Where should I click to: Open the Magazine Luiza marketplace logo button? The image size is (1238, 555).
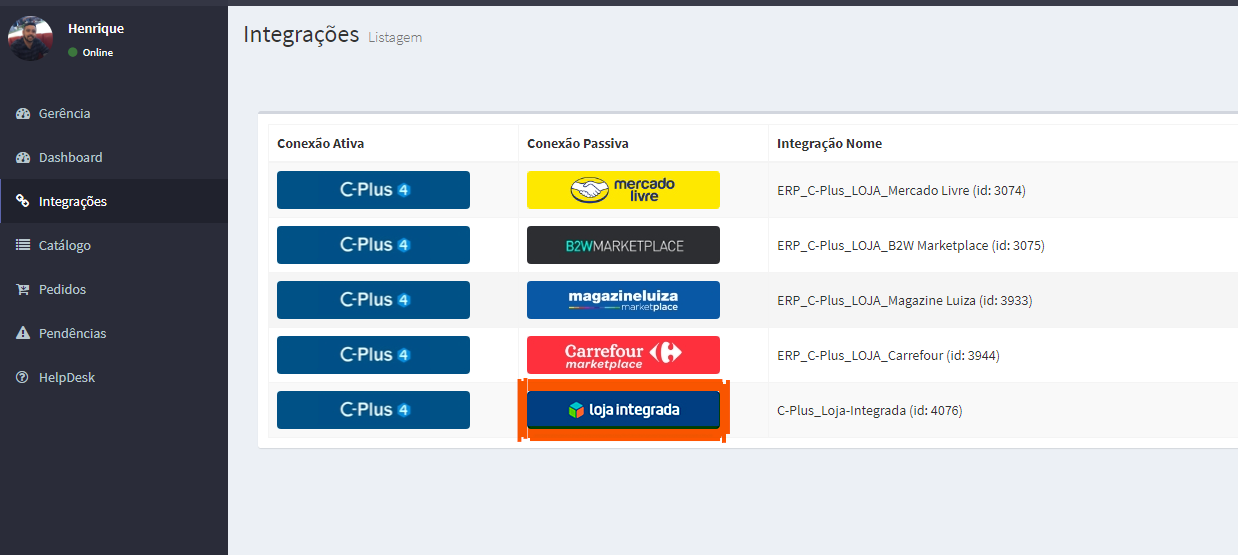[623, 300]
